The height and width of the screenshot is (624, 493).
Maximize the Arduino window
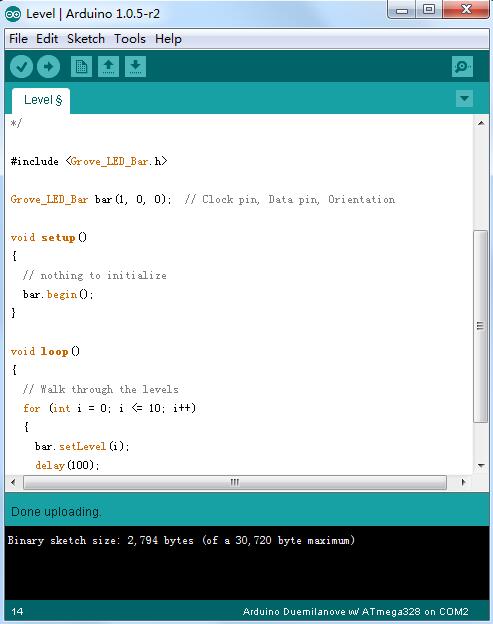429,10
